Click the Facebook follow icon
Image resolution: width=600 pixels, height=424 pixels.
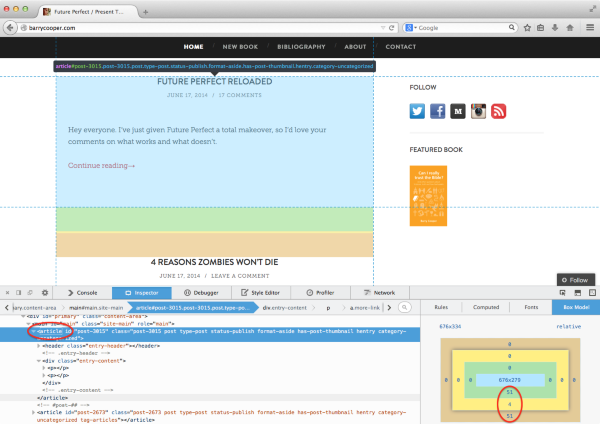pyautogui.click(x=438, y=111)
